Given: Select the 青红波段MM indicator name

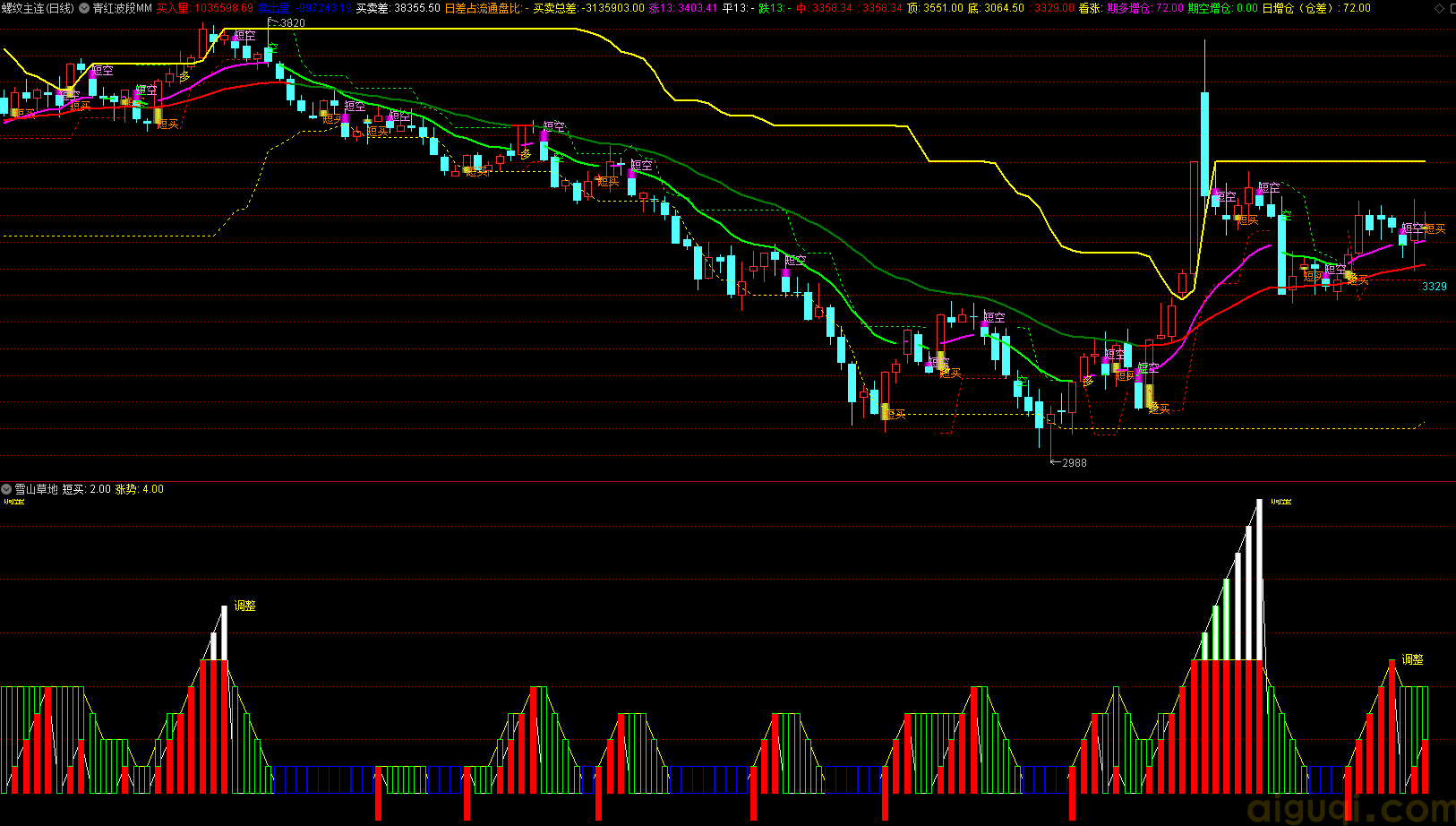Looking at the screenshot, I should click(x=122, y=8).
